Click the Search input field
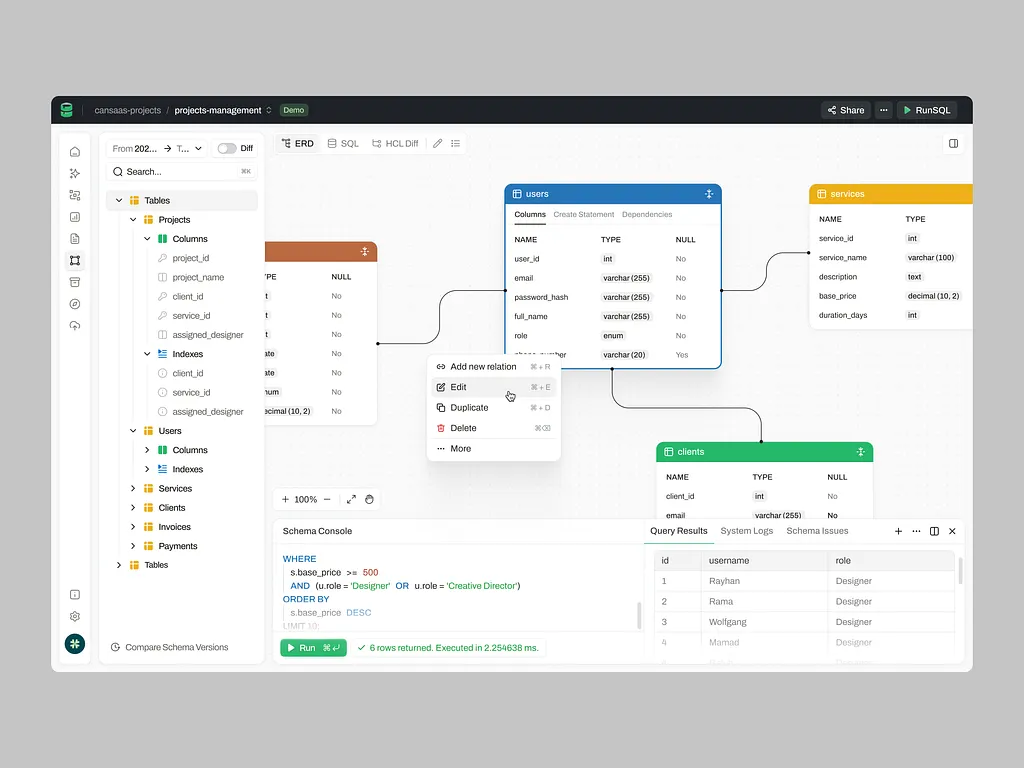This screenshot has width=1024, height=768. point(180,172)
